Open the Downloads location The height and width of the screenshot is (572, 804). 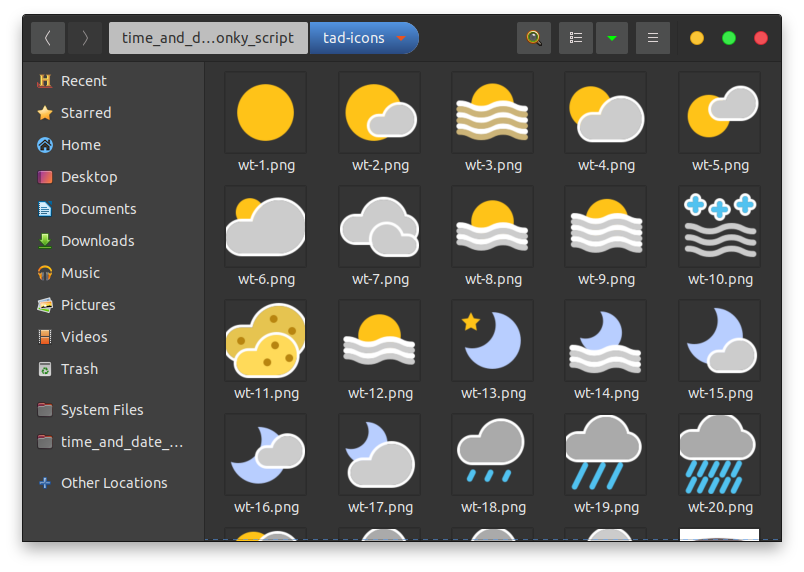coord(113,241)
